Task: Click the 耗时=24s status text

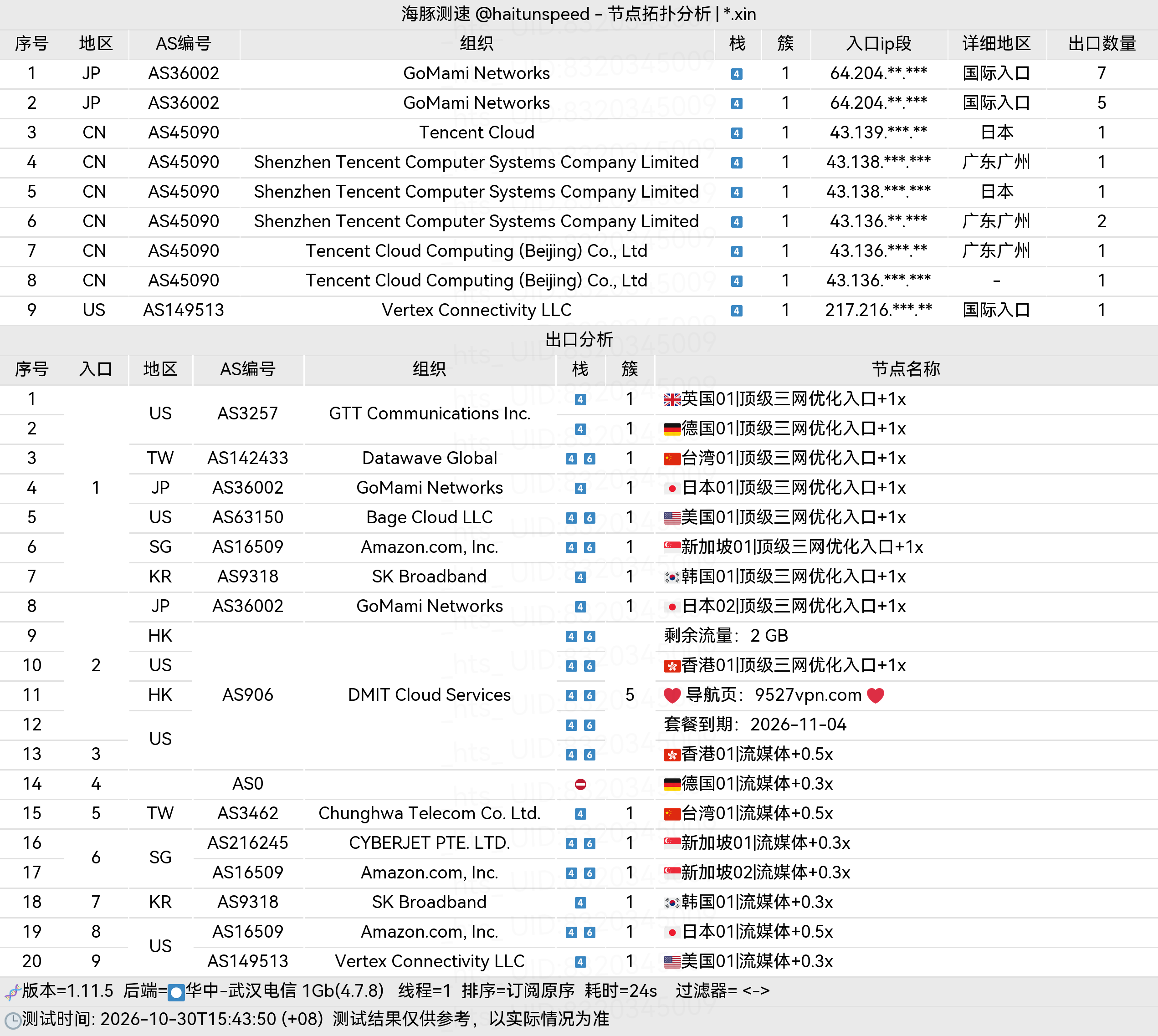Action: click(620, 991)
